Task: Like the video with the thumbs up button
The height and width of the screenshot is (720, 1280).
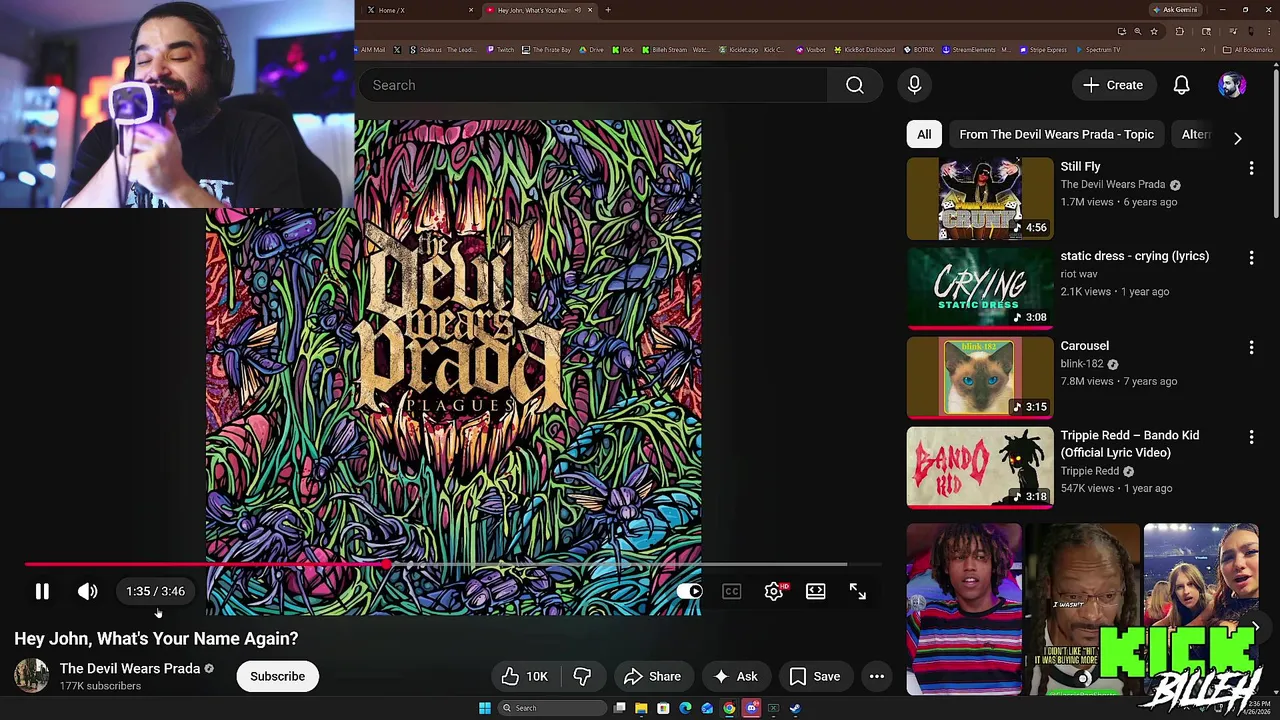Action: tap(525, 676)
